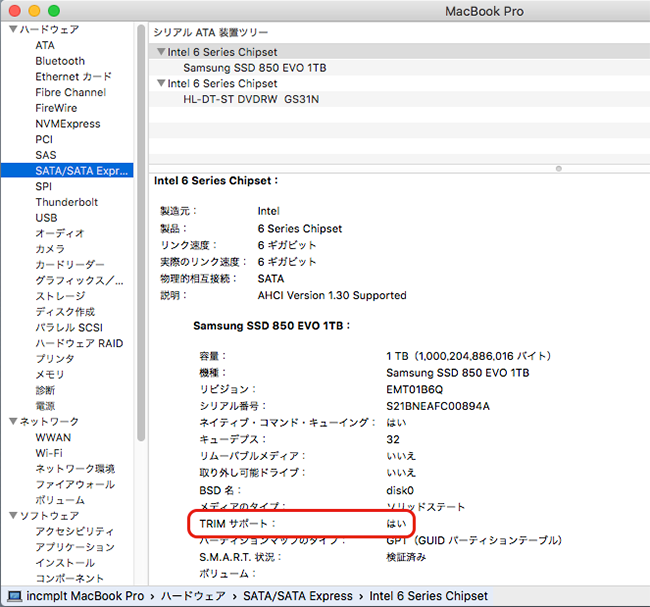Select Samsung SSD 850 EVO 1TB device row
Image resolution: width=650 pixels, height=607 pixels.
pos(399,68)
